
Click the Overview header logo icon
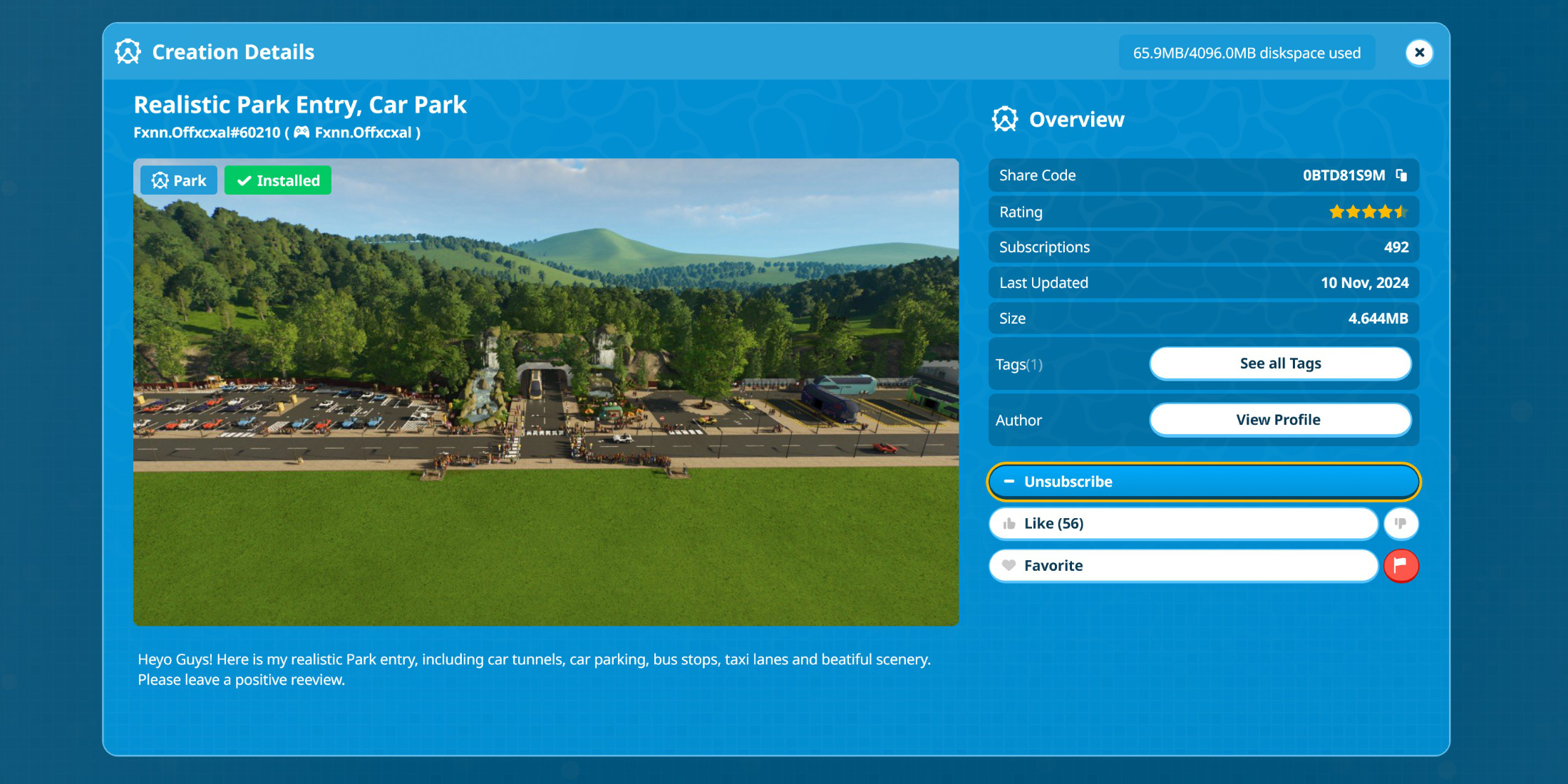(x=1005, y=119)
